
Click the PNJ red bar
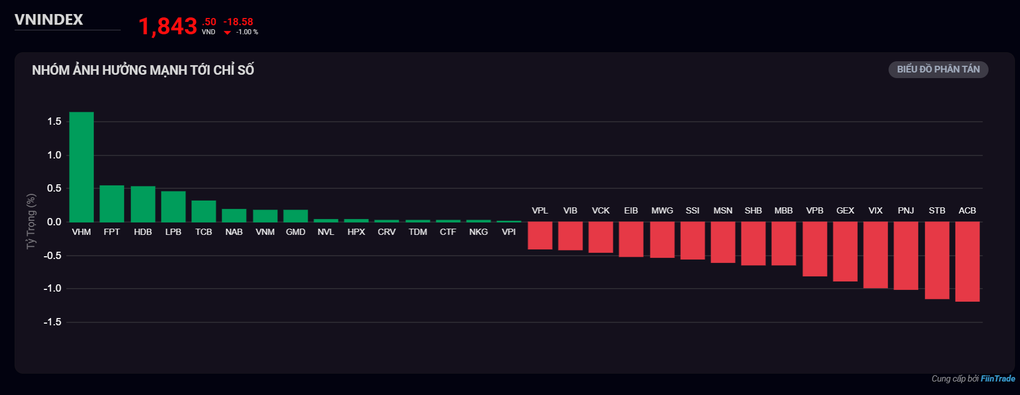[x=907, y=256]
